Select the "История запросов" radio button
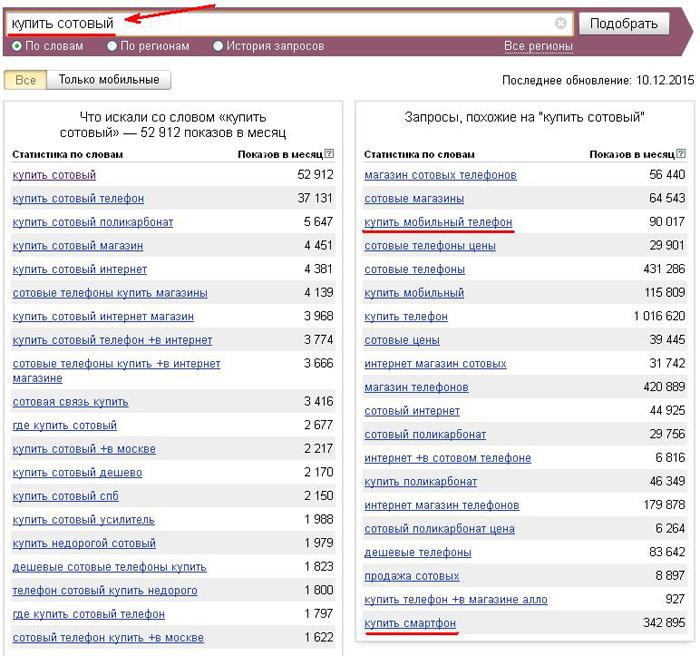700x656 pixels. (218, 46)
